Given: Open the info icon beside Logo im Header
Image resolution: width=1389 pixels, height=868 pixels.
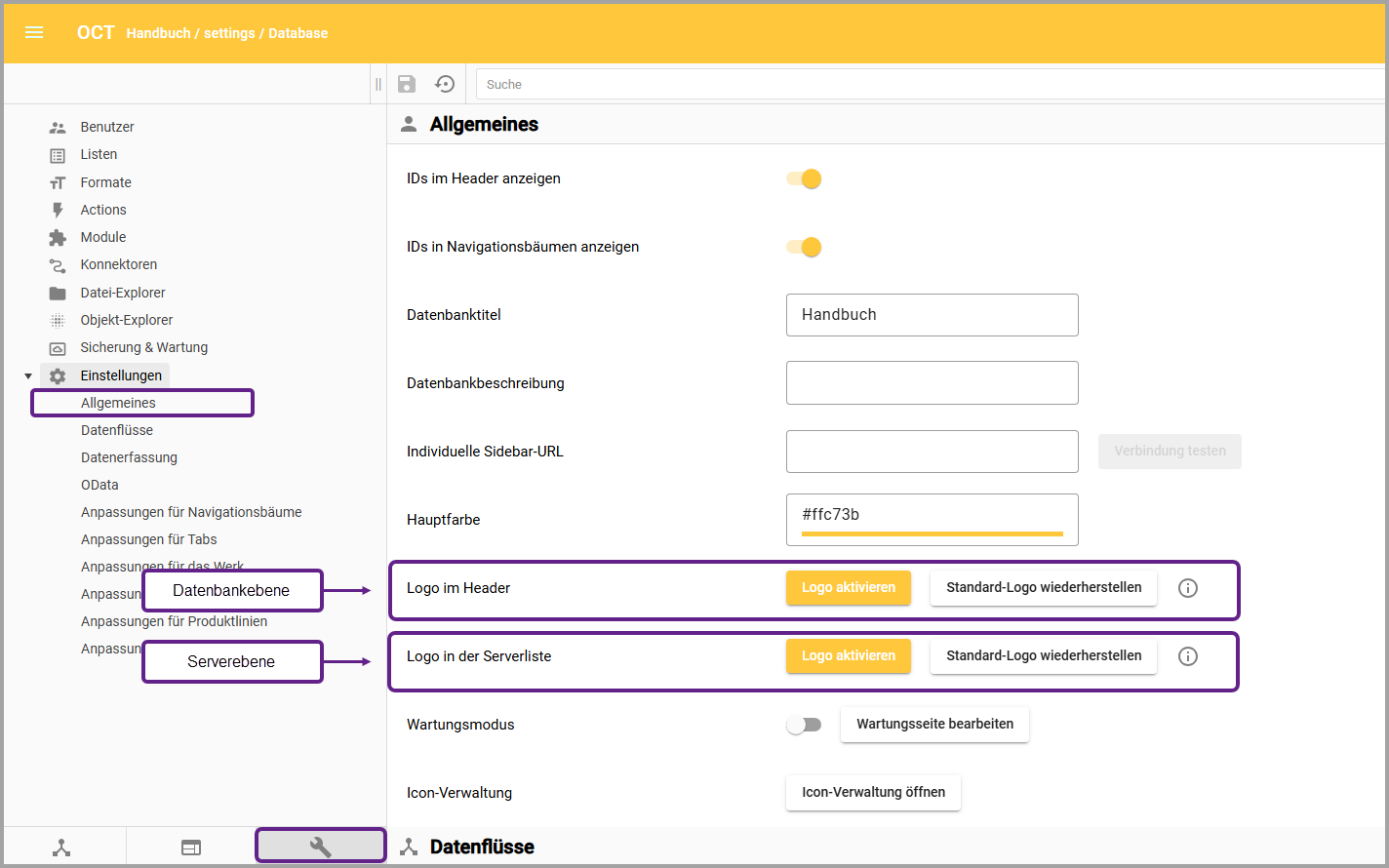Looking at the screenshot, I should click(1187, 588).
